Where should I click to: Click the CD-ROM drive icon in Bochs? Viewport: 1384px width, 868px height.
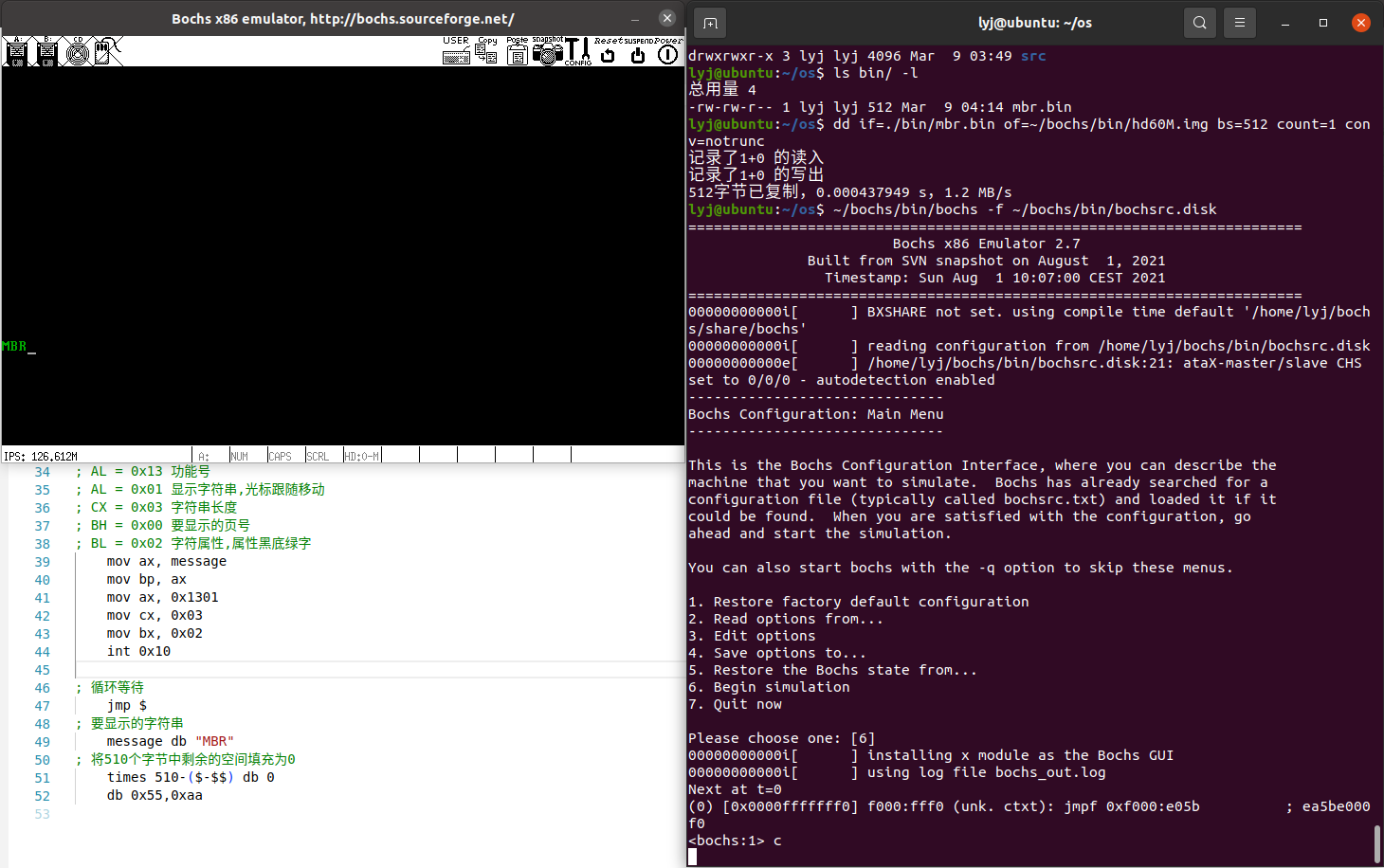pos(78,51)
